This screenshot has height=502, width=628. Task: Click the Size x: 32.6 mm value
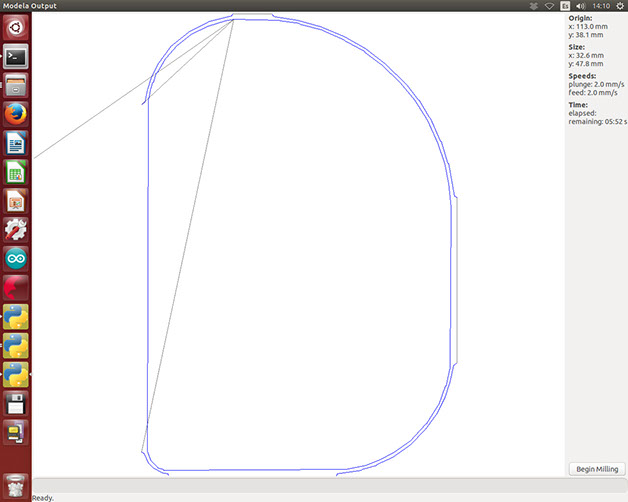click(x=586, y=55)
